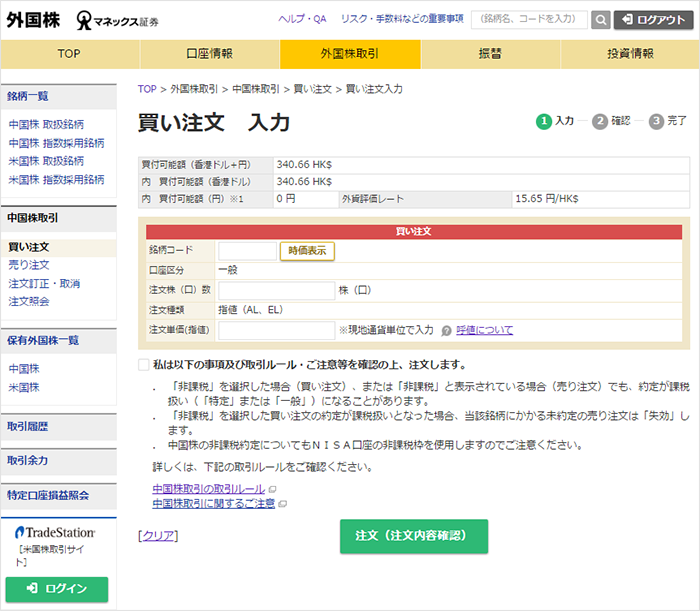Click the green ログイン button
The height and width of the screenshot is (611, 700).
pos(56,588)
